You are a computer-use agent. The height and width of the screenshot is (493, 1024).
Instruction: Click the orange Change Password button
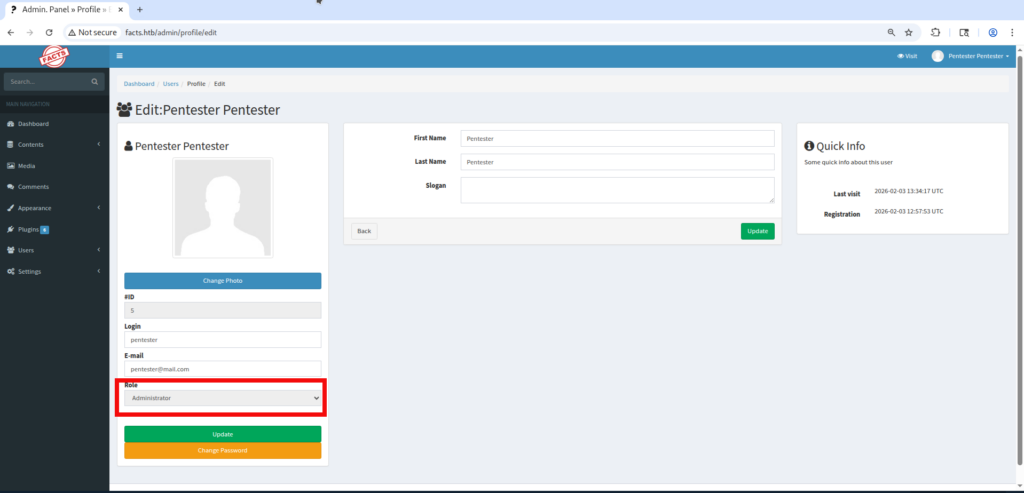pyautogui.click(x=223, y=451)
